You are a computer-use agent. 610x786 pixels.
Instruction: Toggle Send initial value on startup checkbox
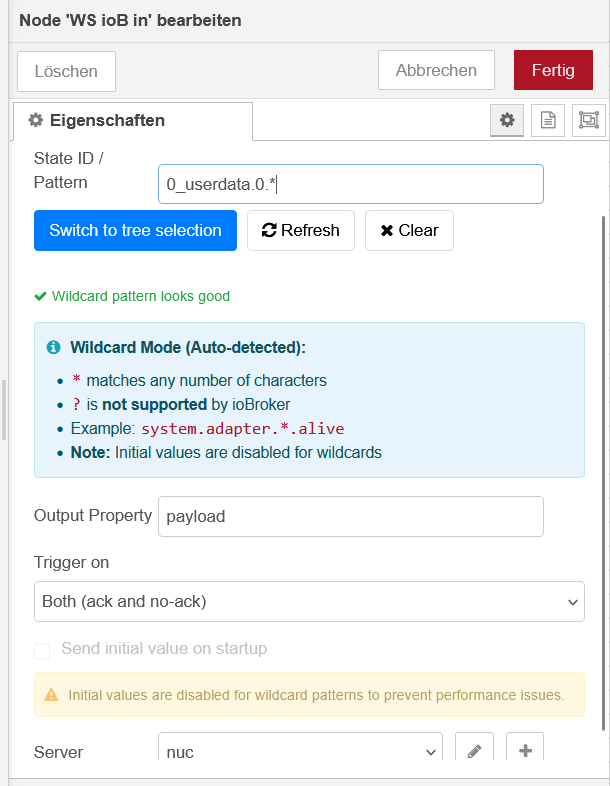tap(42, 651)
